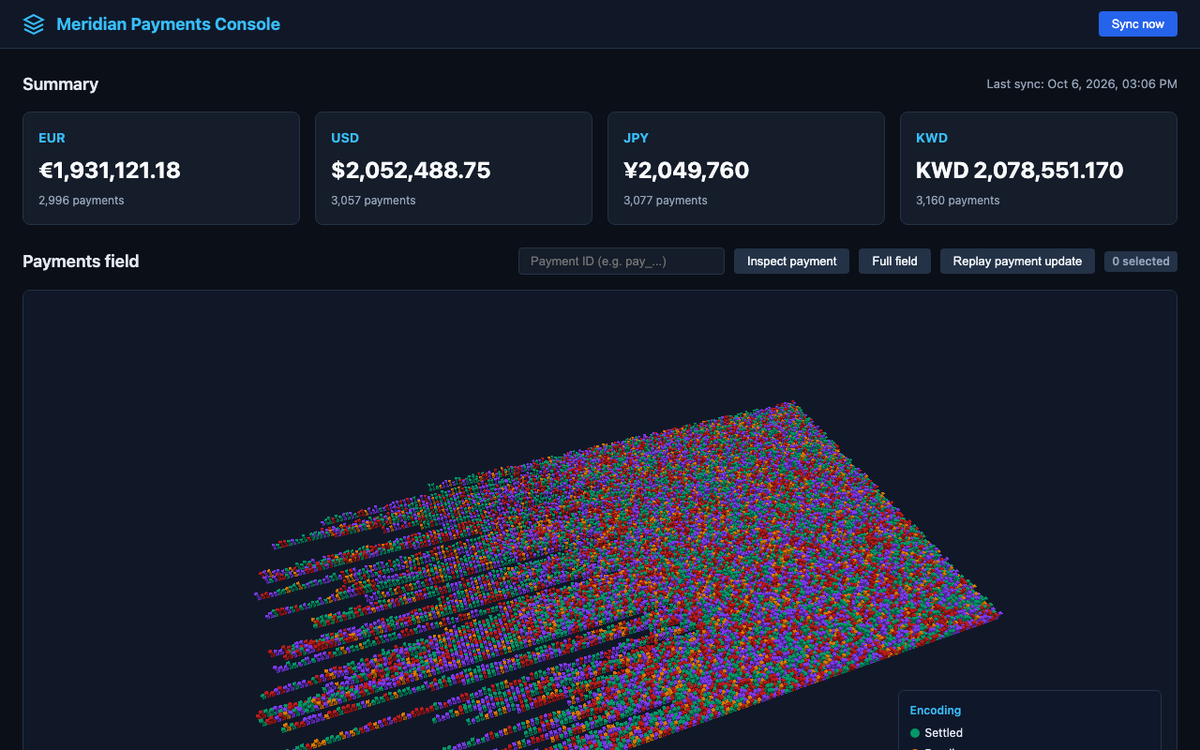Open the USD summary card
The image size is (1200, 750).
coord(453,168)
